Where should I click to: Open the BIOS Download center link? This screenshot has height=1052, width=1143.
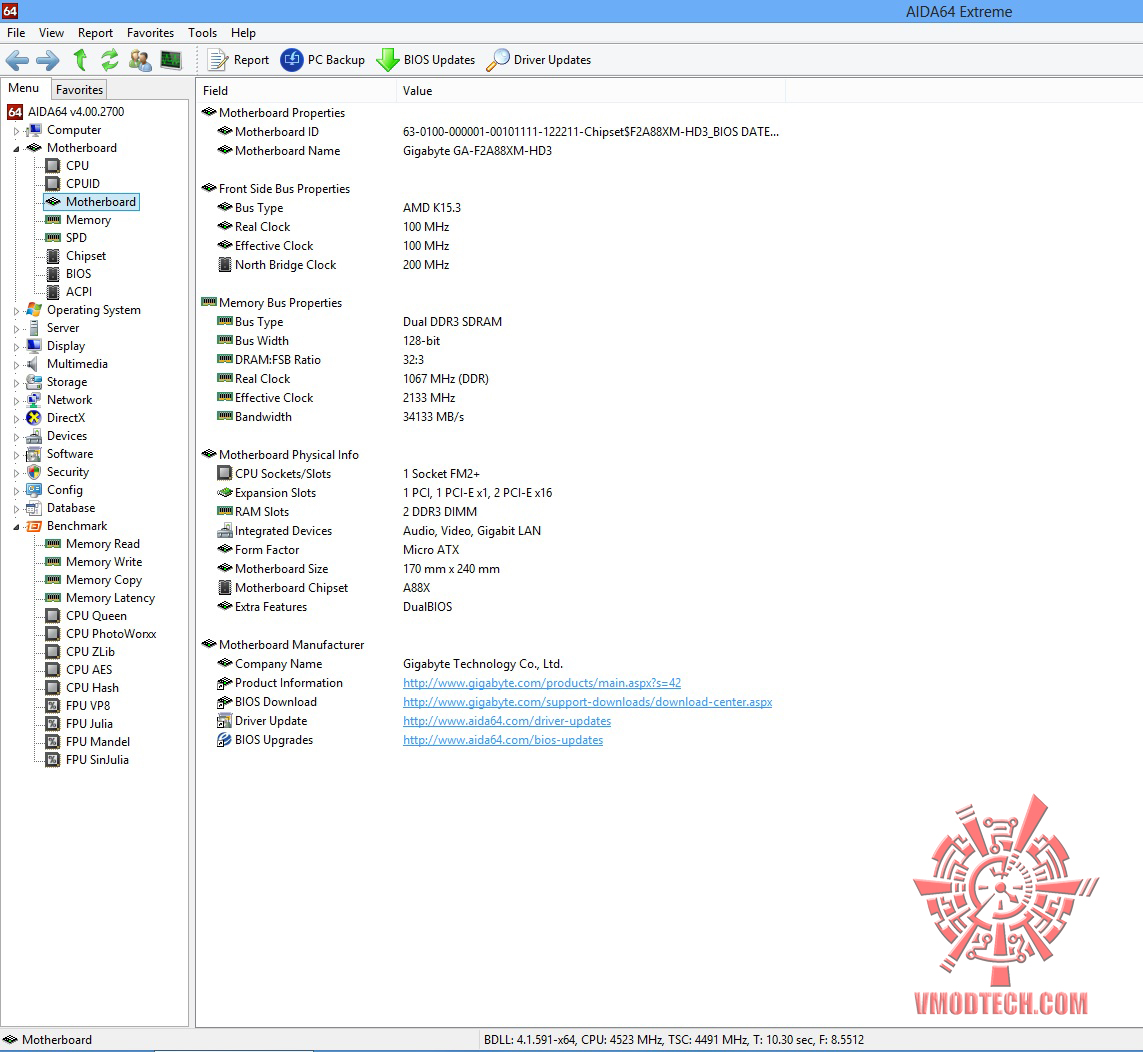[588, 702]
